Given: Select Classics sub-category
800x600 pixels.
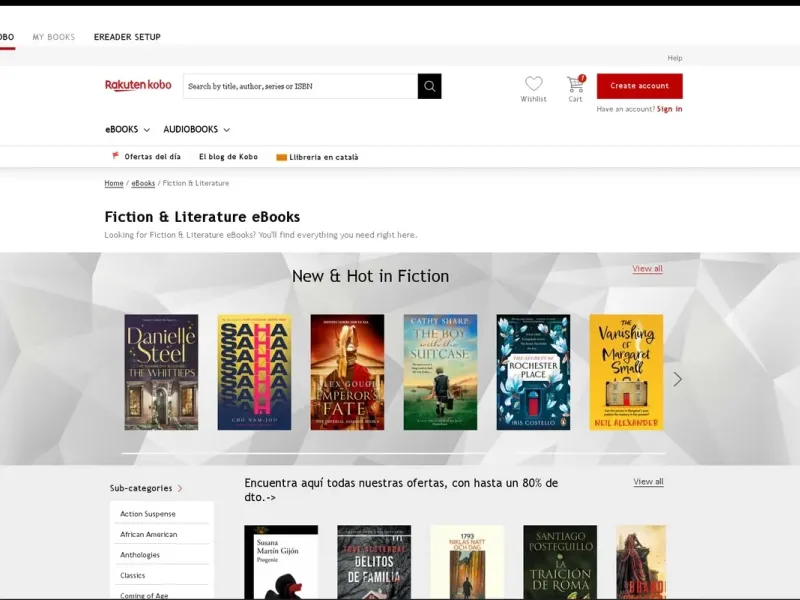Looking at the screenshot, I should pyautogui.click(x=133, y=575).
